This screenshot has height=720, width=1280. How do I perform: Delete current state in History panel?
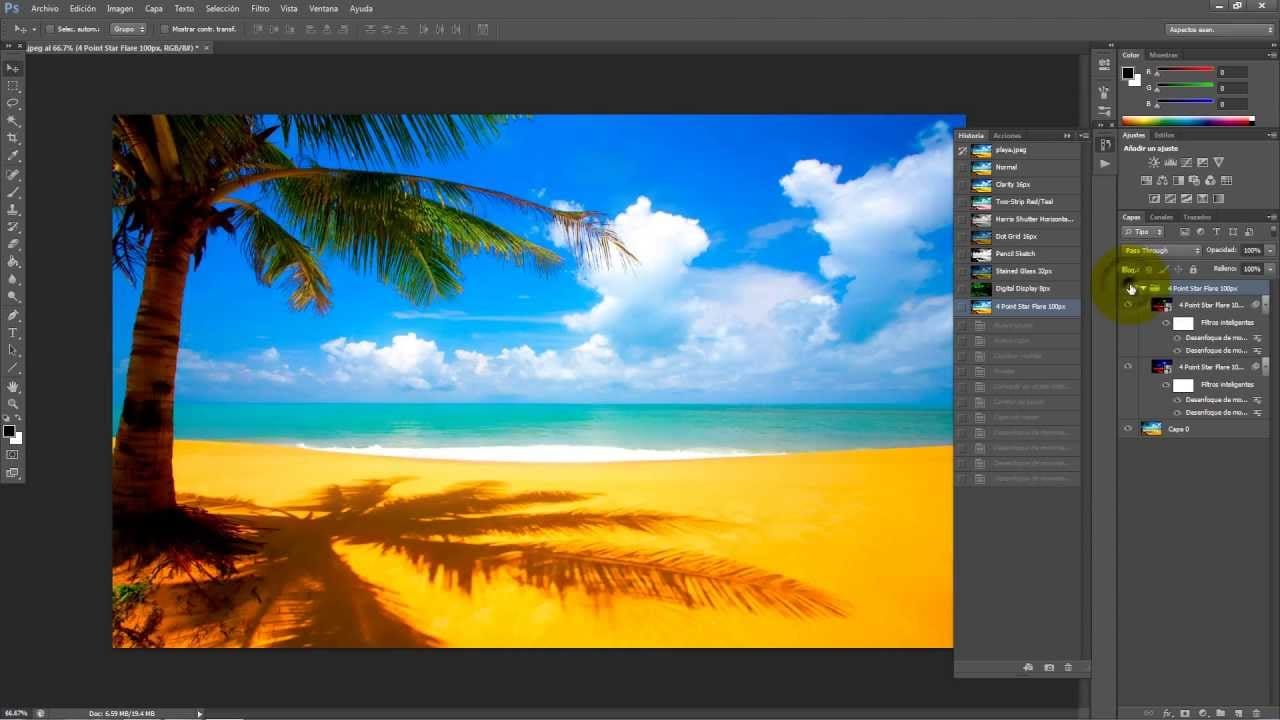[x=1068, y=667]
